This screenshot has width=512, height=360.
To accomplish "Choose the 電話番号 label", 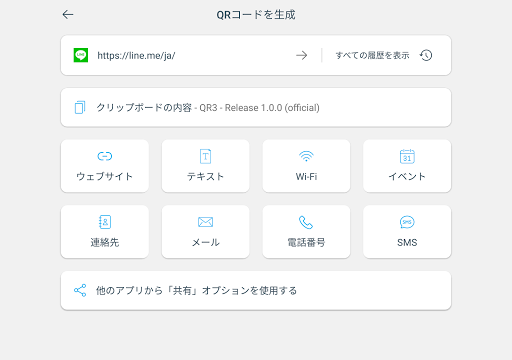I will (306, 242).
